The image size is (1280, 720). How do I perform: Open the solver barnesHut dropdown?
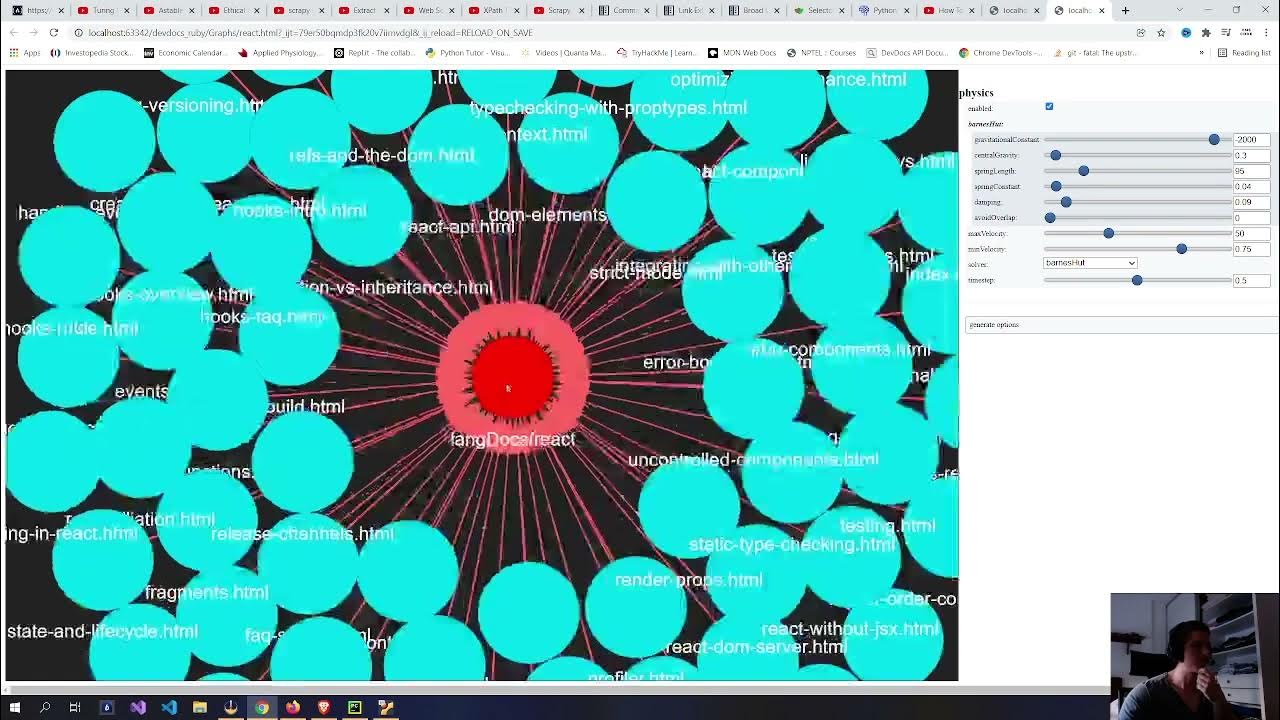pyautogui.click(x=1090, y=263)
